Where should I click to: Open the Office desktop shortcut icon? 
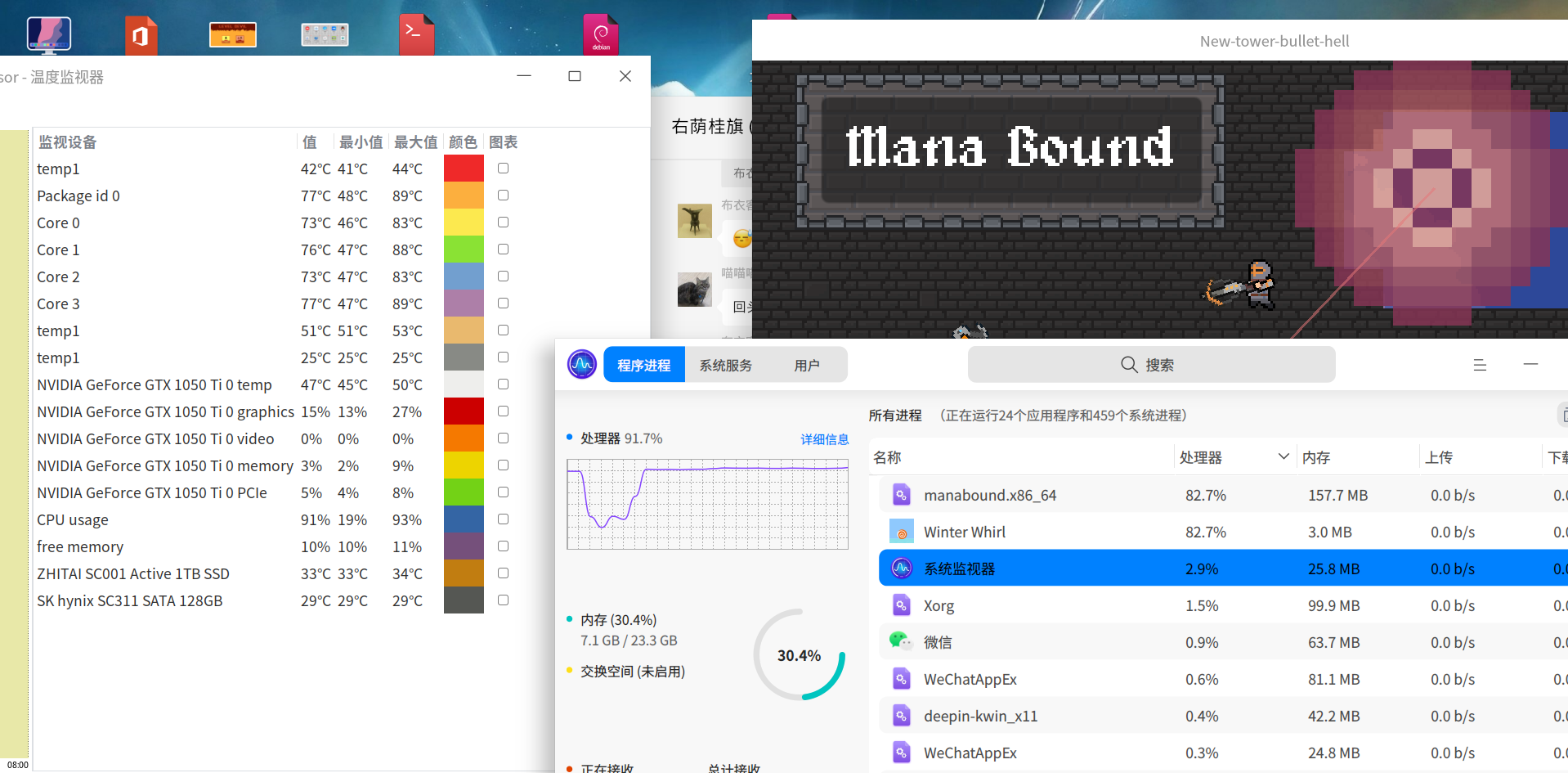coord(141,35)
